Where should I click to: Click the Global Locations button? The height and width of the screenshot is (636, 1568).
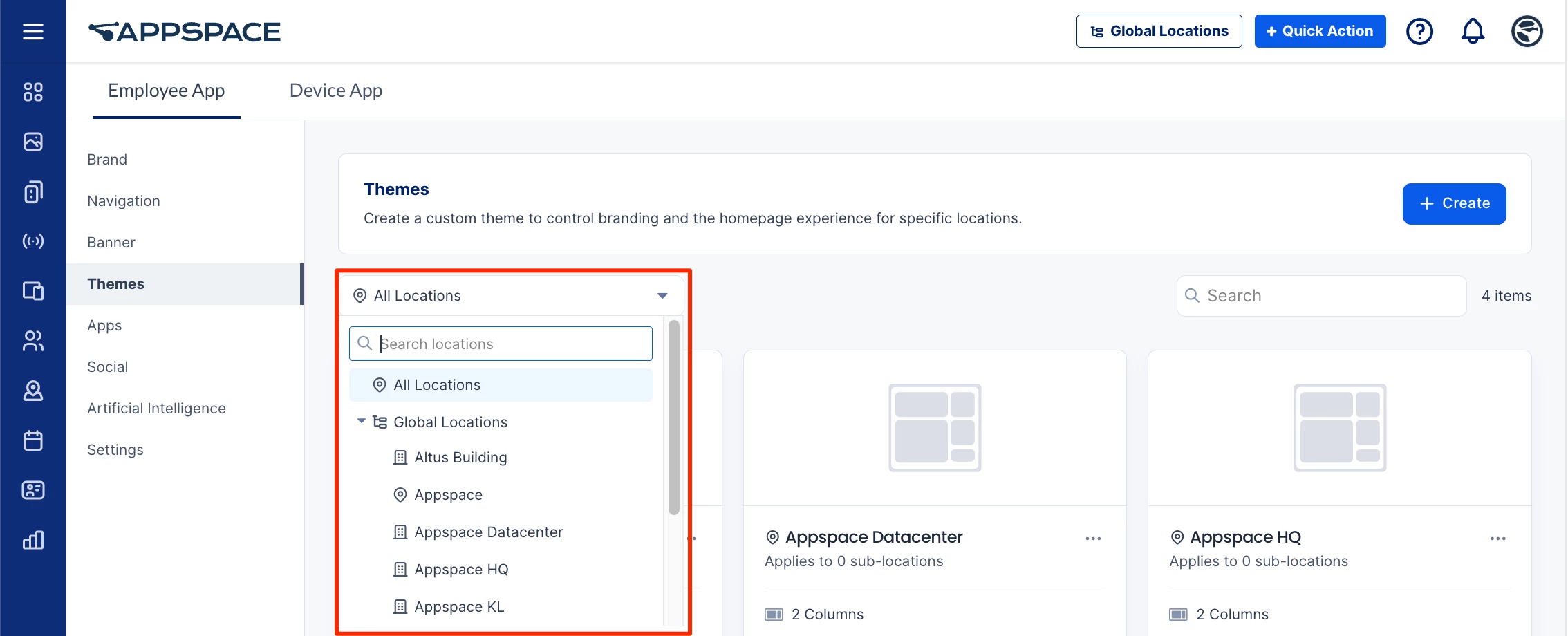1159,31
